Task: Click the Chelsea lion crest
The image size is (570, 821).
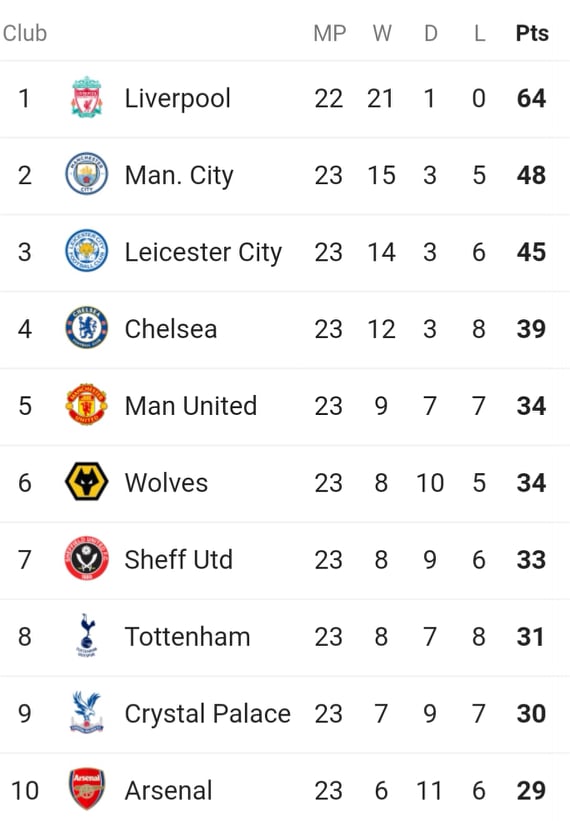Action: [x=87, y=328]
